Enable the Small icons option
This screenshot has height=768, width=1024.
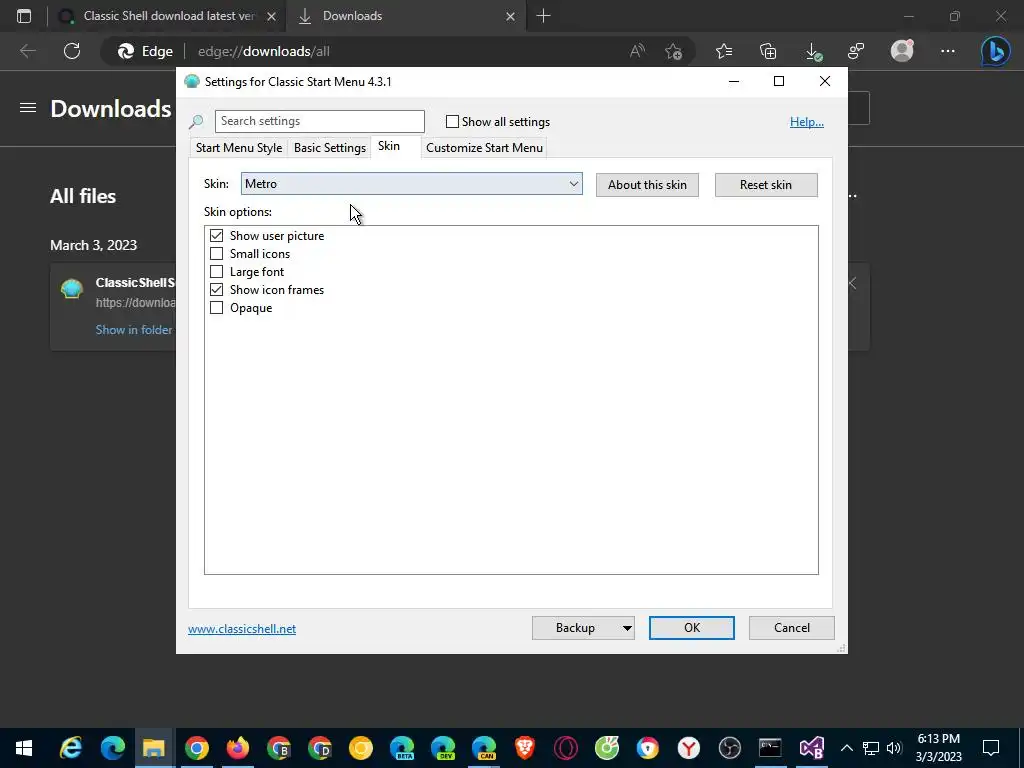point(216,253)
